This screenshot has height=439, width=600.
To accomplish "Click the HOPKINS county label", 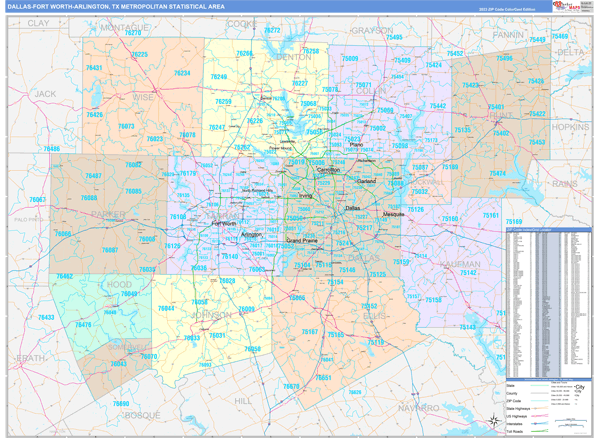I will (x=570, y=127).
